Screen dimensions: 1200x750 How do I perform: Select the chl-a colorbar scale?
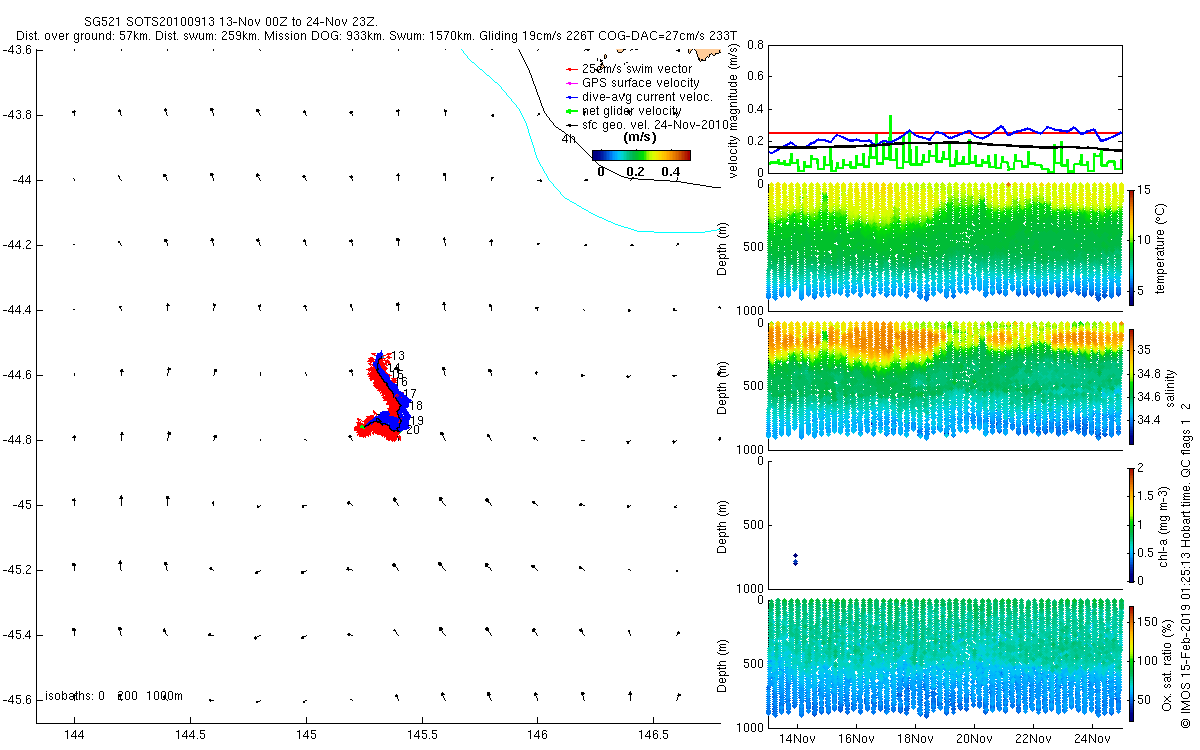pos(1131,523)
